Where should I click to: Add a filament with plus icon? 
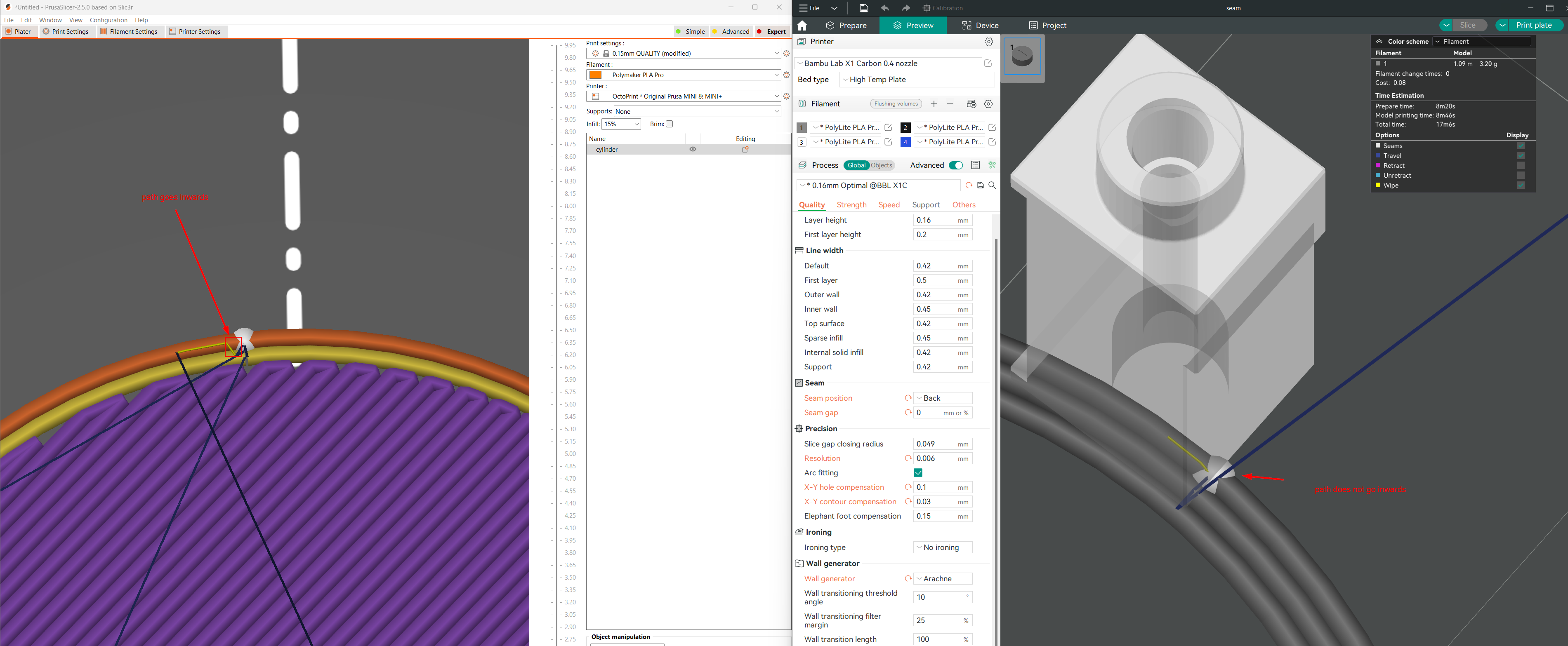pyautogui.click(x=934, y=104)
